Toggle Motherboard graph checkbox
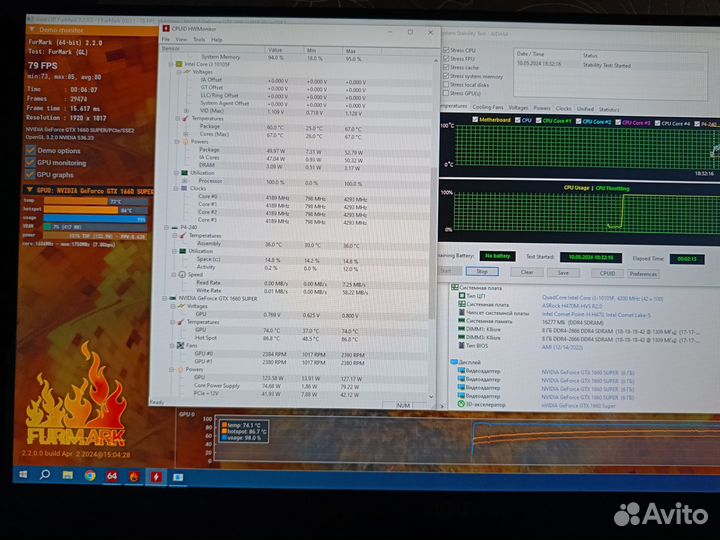 pyautogui.click(x=475, y=119)
